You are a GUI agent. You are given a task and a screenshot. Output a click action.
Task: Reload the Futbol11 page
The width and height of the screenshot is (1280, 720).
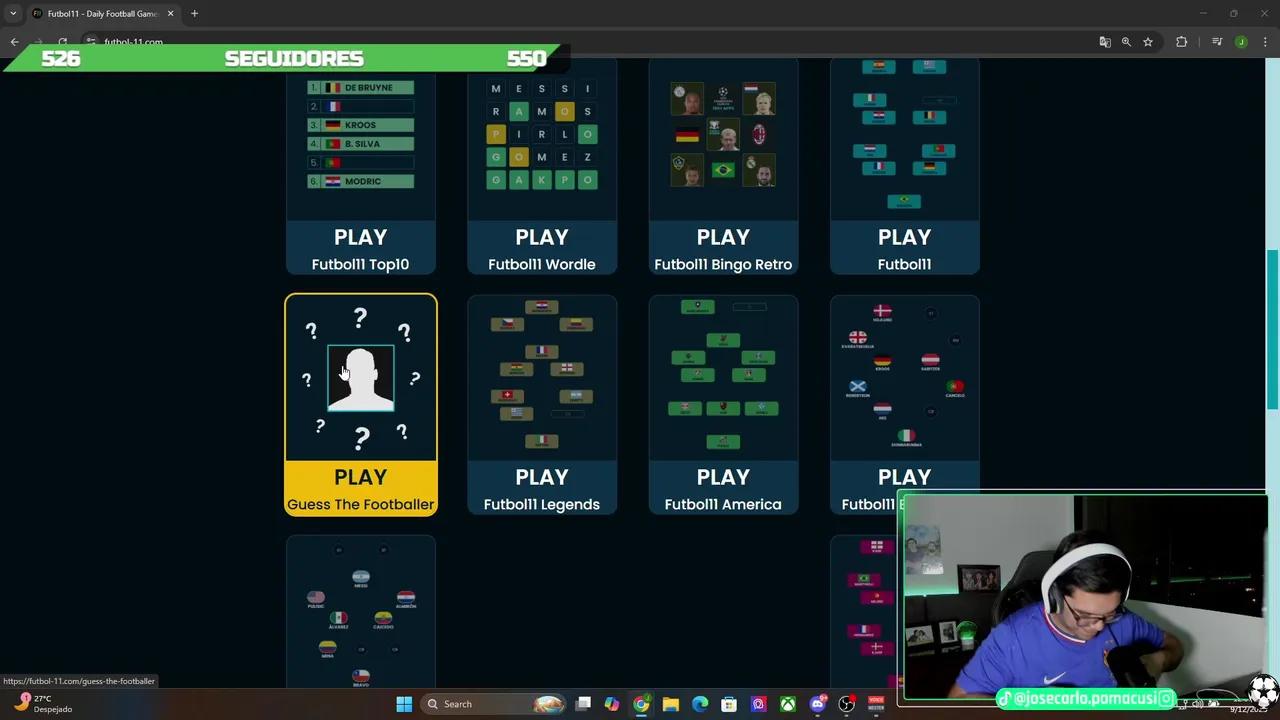pos(62,42)
